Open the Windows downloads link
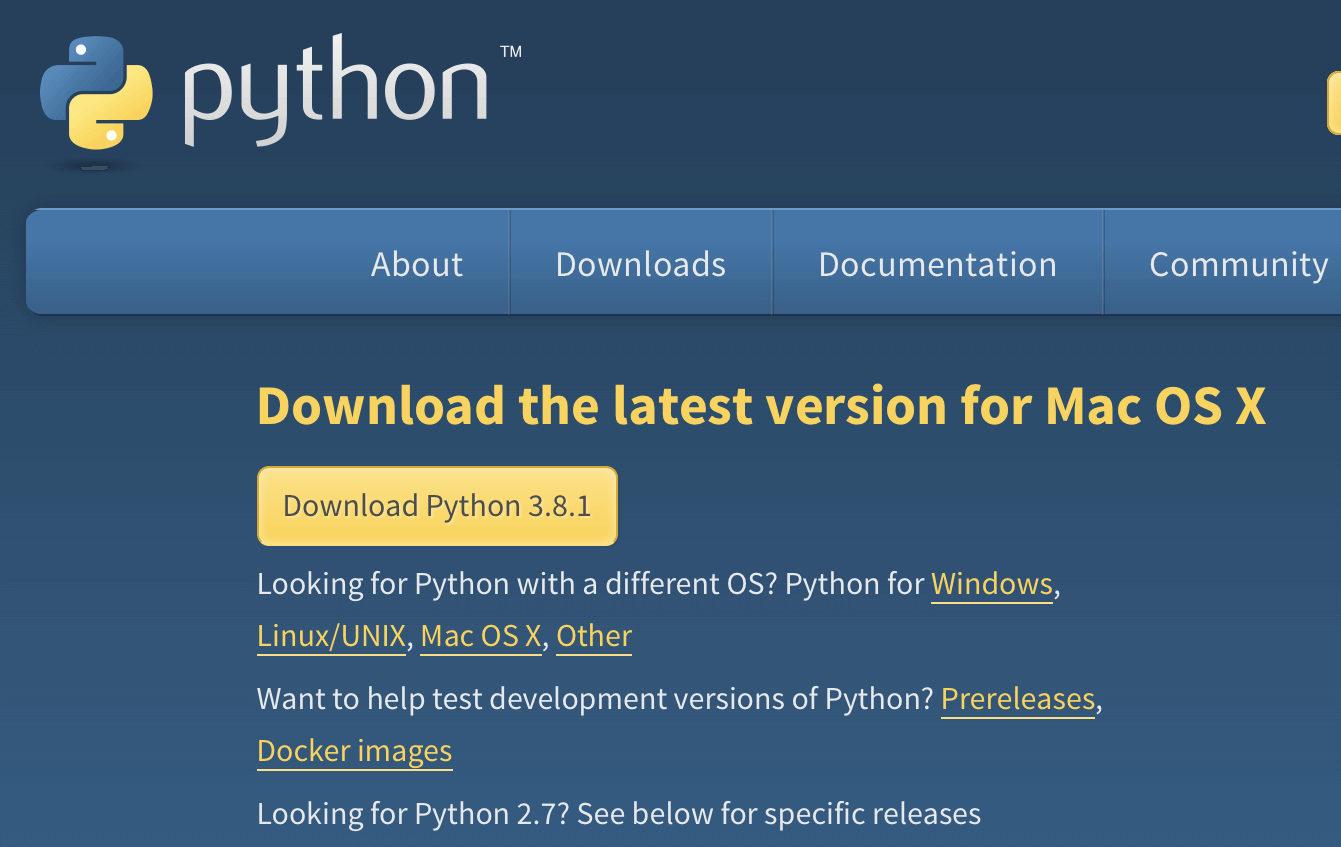The height and width of the screenshot is (847, 1341). click(991, 583)
